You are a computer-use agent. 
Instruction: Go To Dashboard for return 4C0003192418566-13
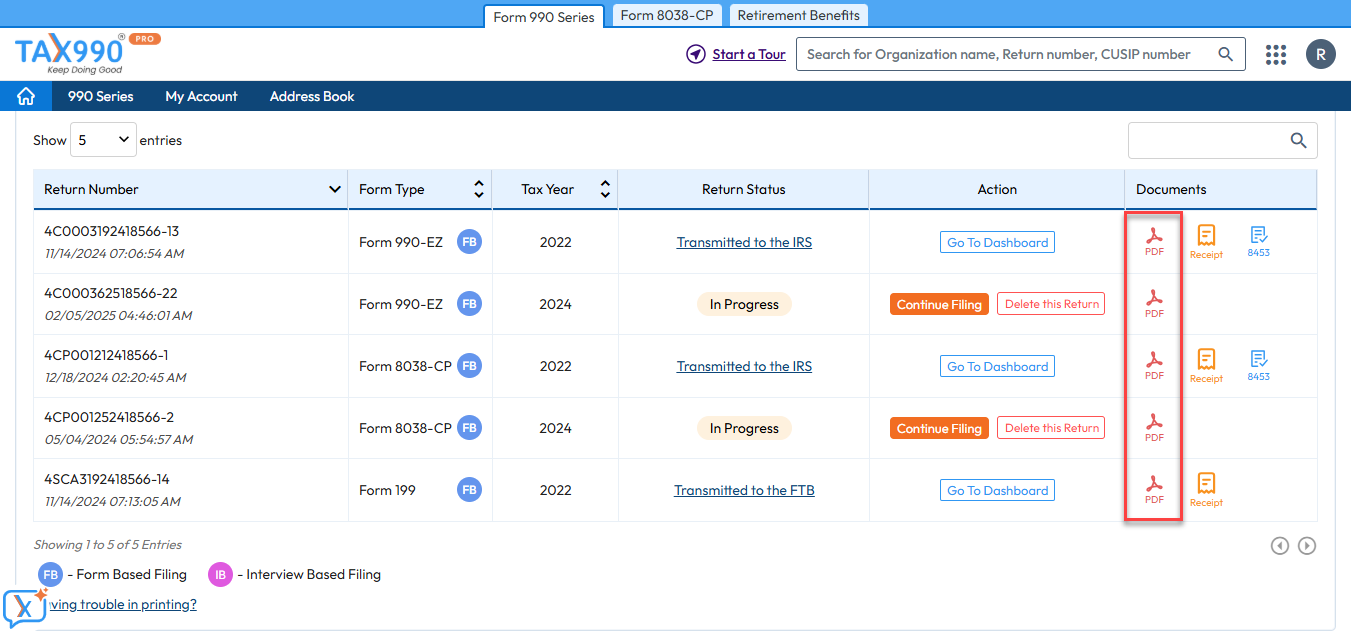coord(997,242)
